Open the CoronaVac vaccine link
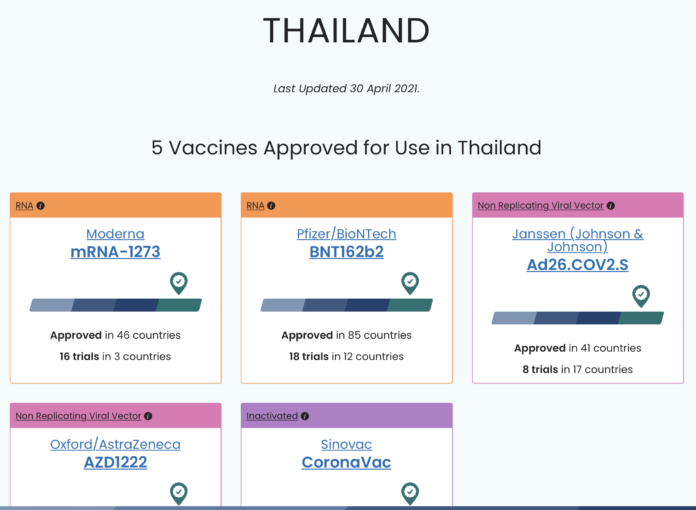 [346, 463]
